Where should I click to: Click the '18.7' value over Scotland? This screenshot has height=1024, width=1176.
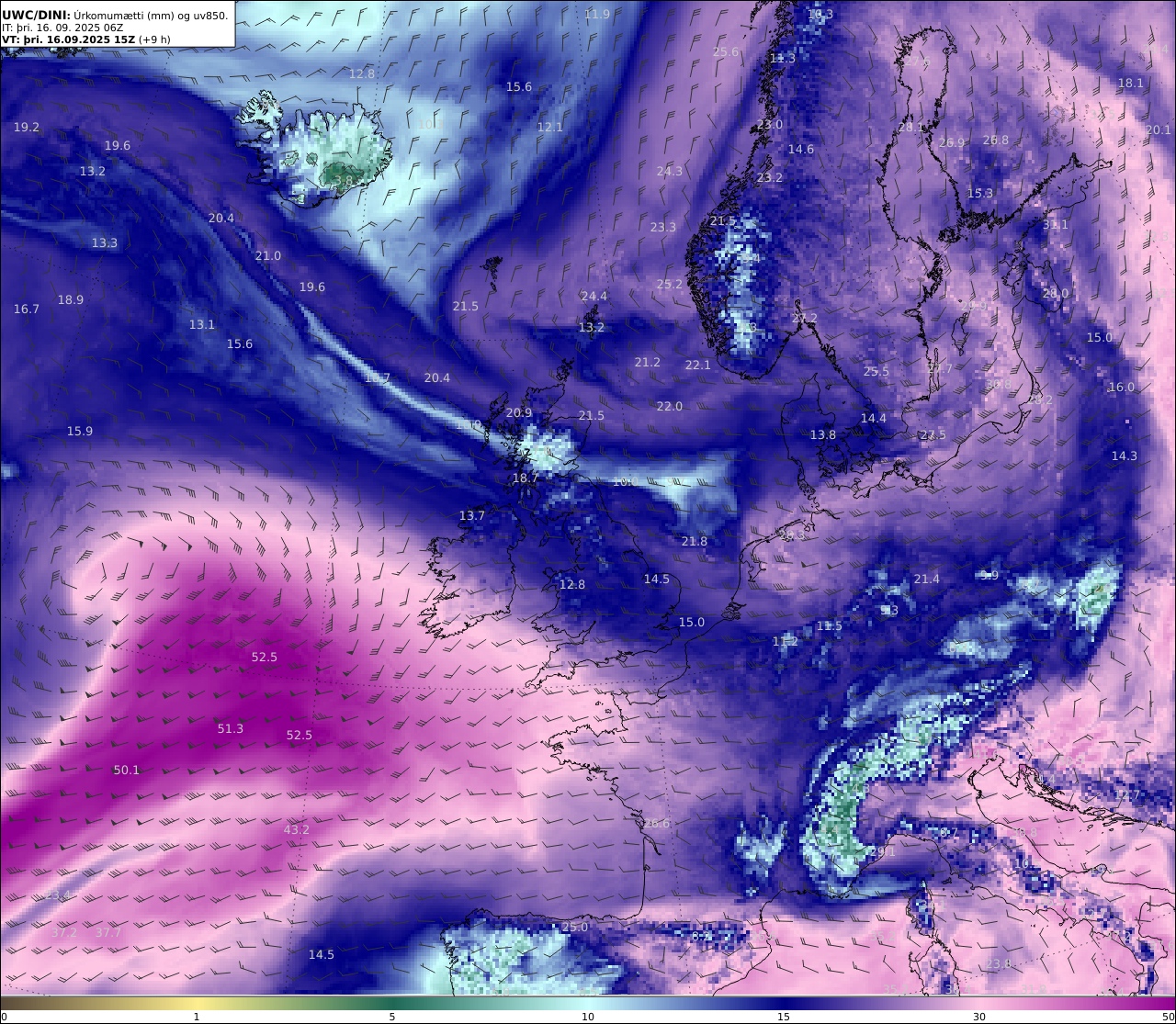[x=526, y=478]
